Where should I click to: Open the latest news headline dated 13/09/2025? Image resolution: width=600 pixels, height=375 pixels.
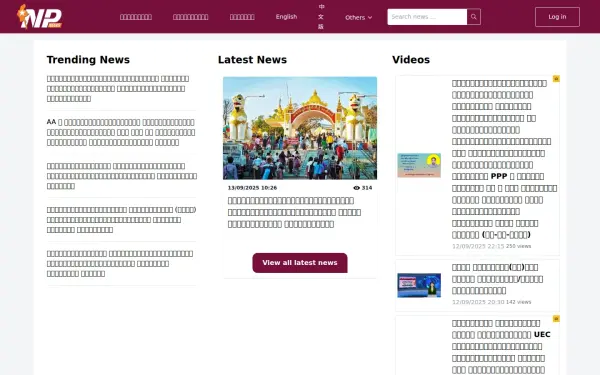(294, 212)
